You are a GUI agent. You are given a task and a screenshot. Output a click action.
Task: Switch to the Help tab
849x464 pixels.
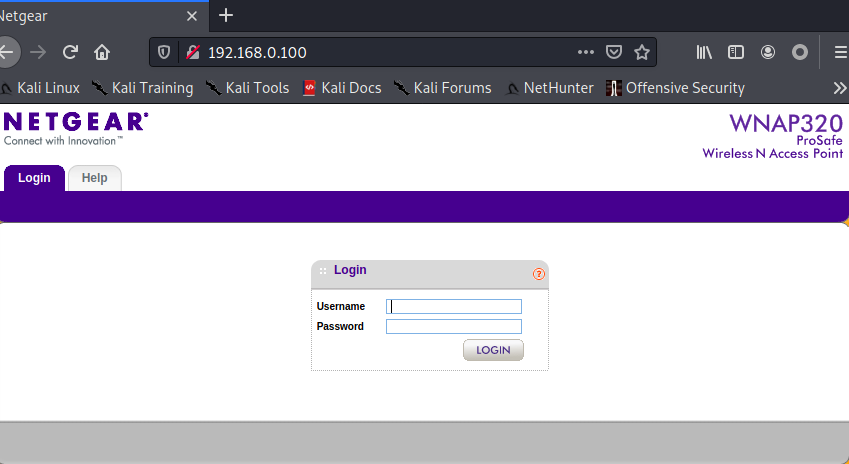(94, 178)
